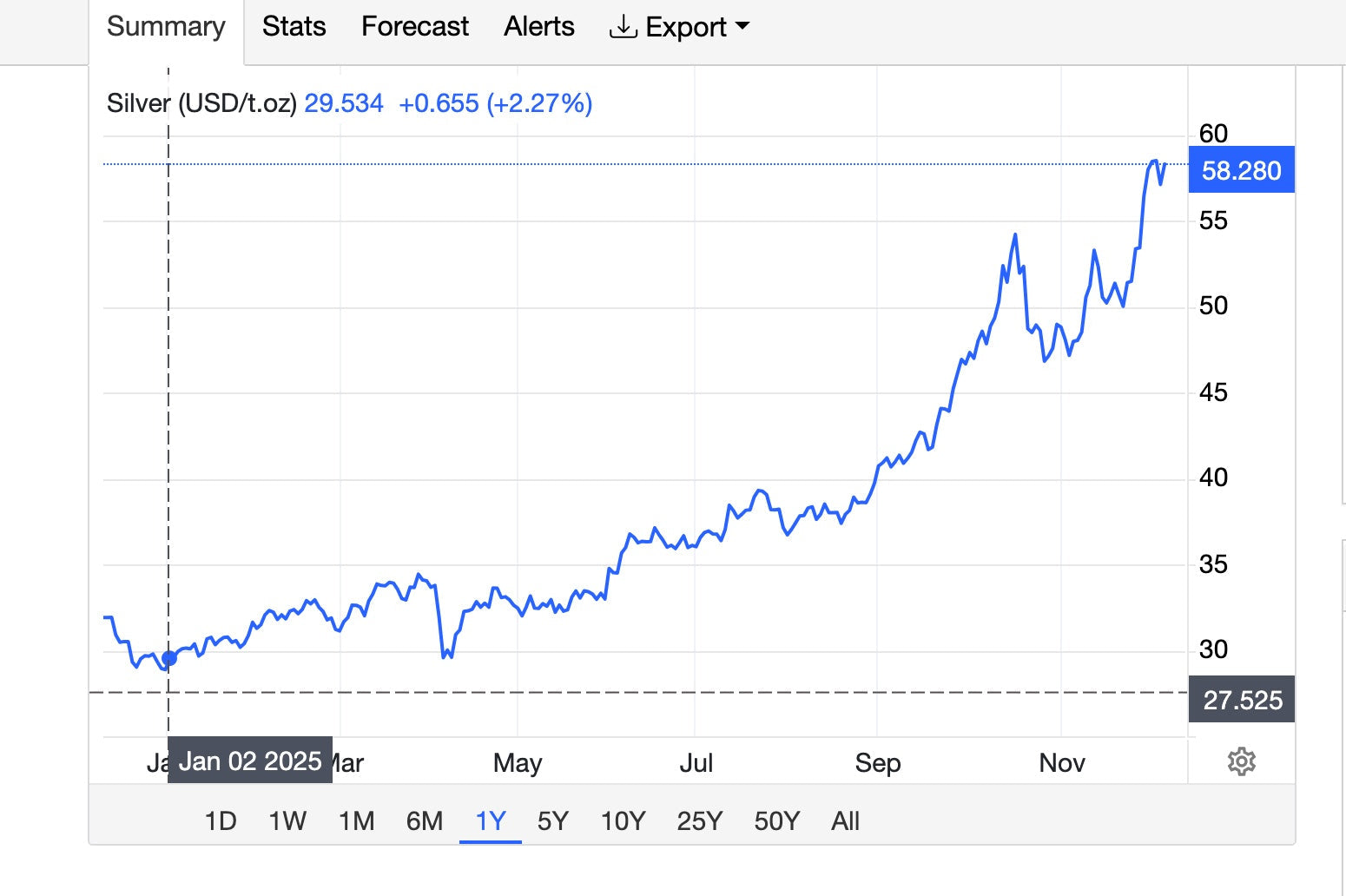Viewport: 1346px width, 896px height.
Task: Switch chart to 10Y range
Action: pyautogui.click(x=623, y=820)
